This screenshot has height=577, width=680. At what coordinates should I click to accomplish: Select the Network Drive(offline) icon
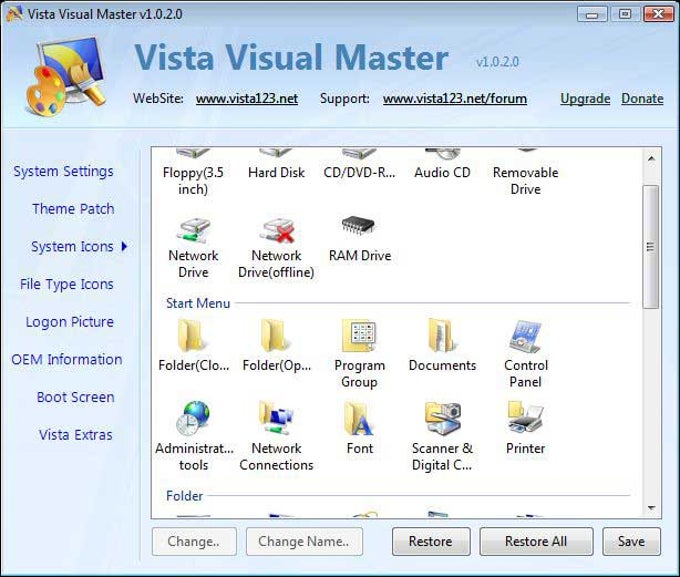[x=277, y=230]
